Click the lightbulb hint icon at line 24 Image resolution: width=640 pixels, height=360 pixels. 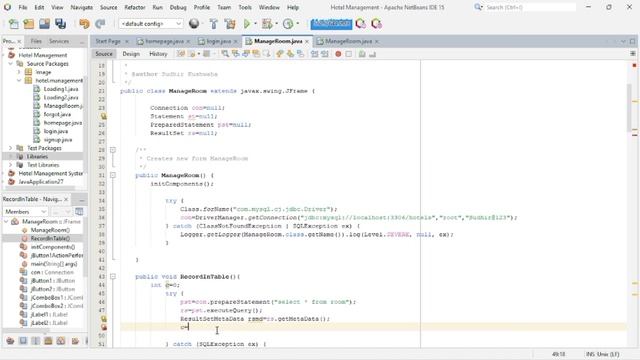pyautogui.click(x=104, y=116)
